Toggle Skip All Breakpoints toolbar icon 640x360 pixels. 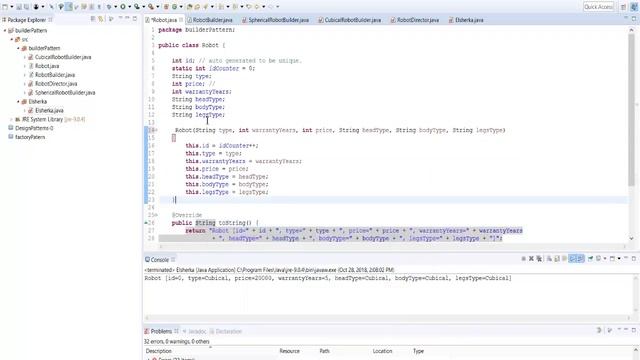(51, 7)
